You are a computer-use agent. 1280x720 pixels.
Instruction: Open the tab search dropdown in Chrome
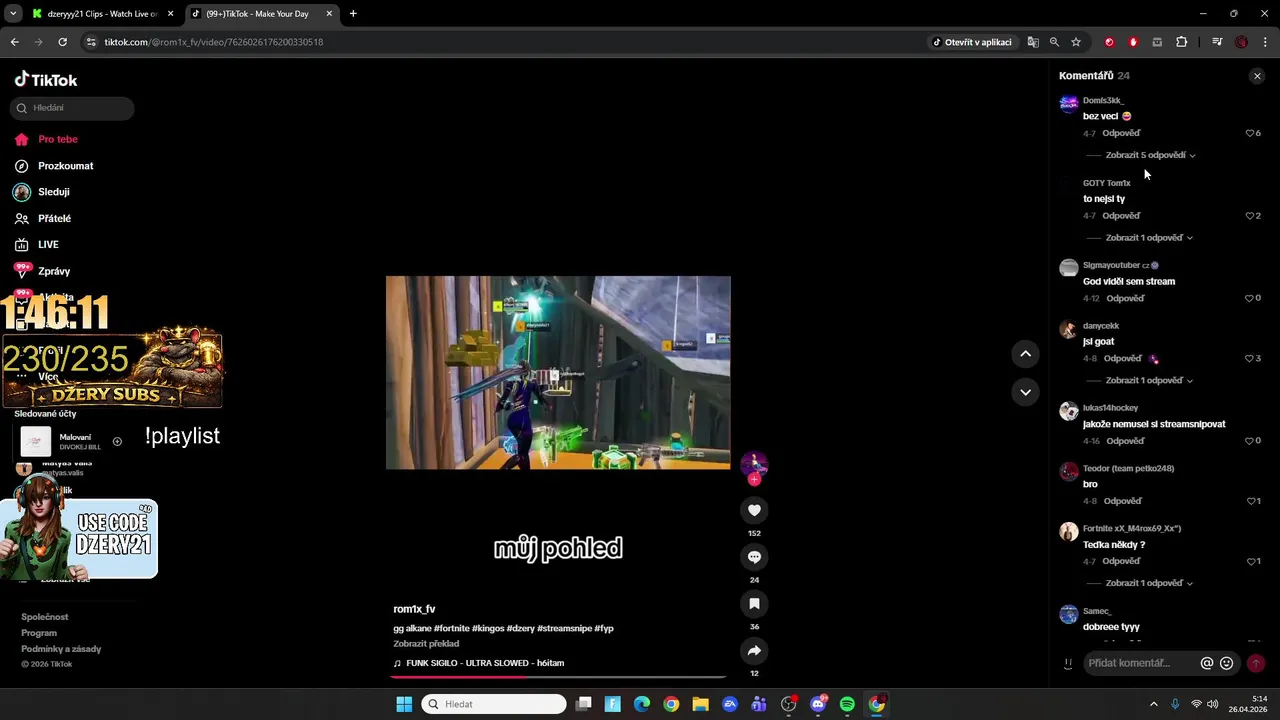click(x=13, y=14)
